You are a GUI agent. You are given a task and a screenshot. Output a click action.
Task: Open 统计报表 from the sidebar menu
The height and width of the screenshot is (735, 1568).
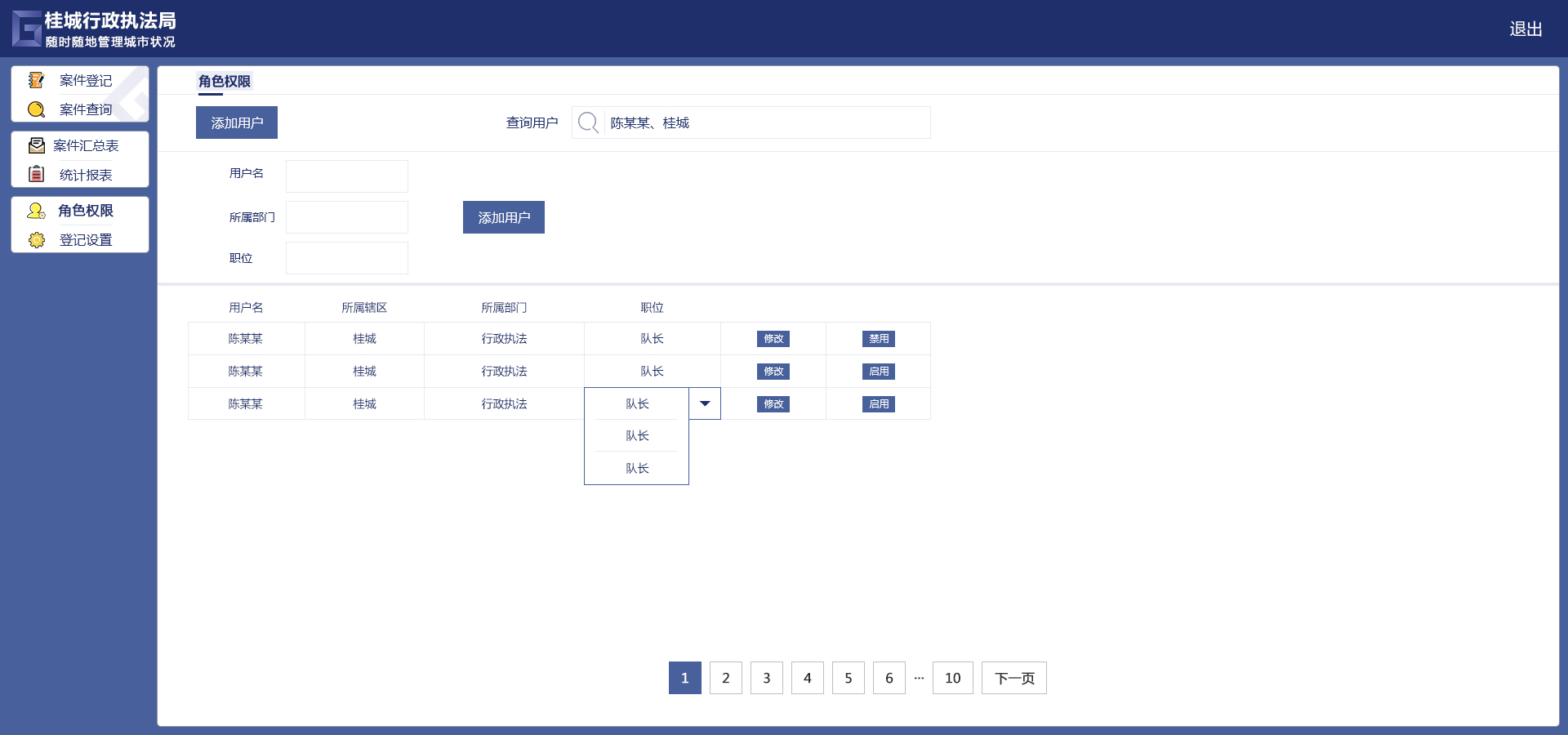tap(86, 175)
